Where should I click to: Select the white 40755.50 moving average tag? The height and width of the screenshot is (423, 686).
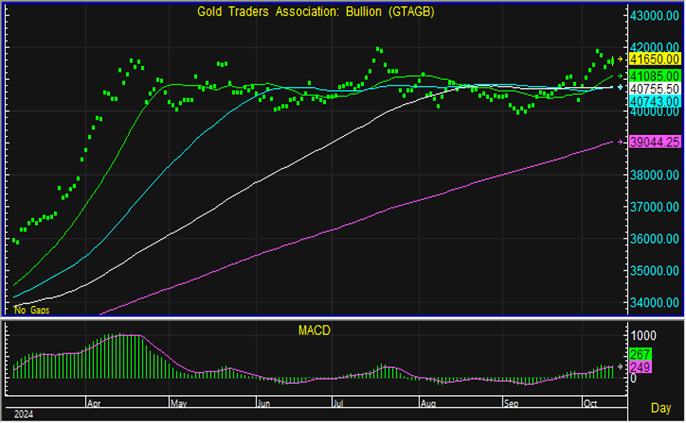point(653,88)
